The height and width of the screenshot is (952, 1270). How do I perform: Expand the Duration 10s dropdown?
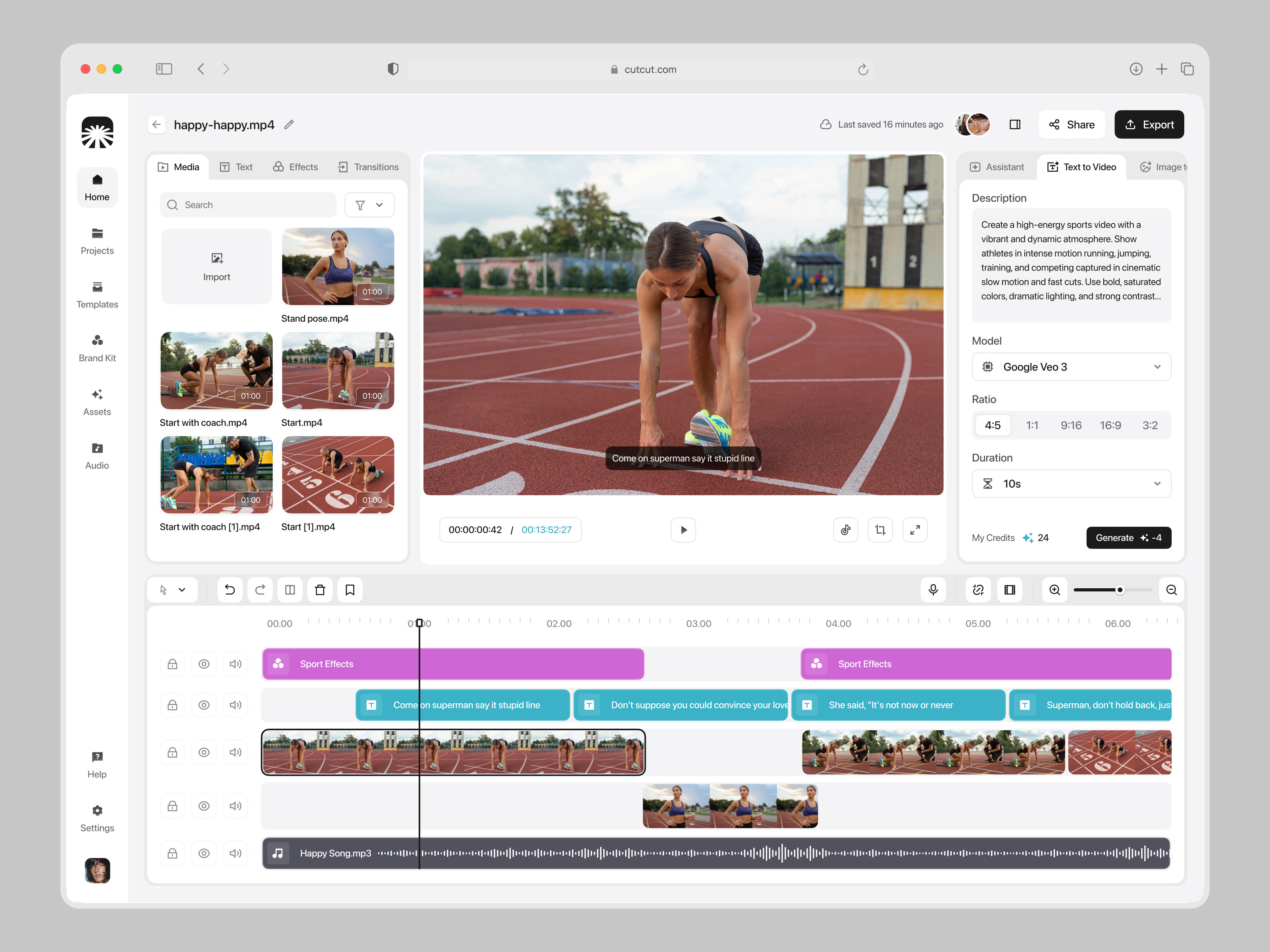1070,483
